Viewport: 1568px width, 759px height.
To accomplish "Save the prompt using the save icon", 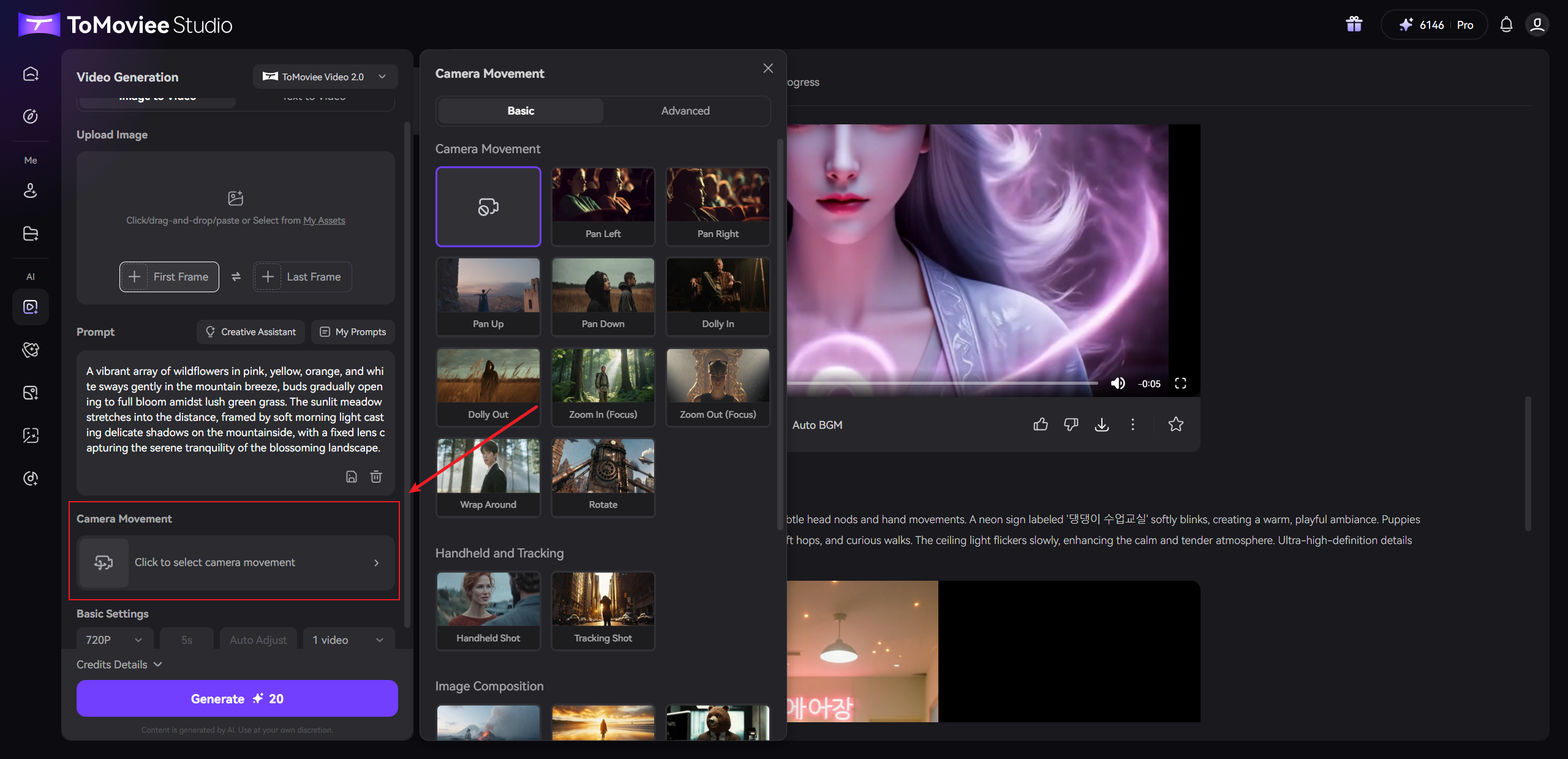I will 352,477.
